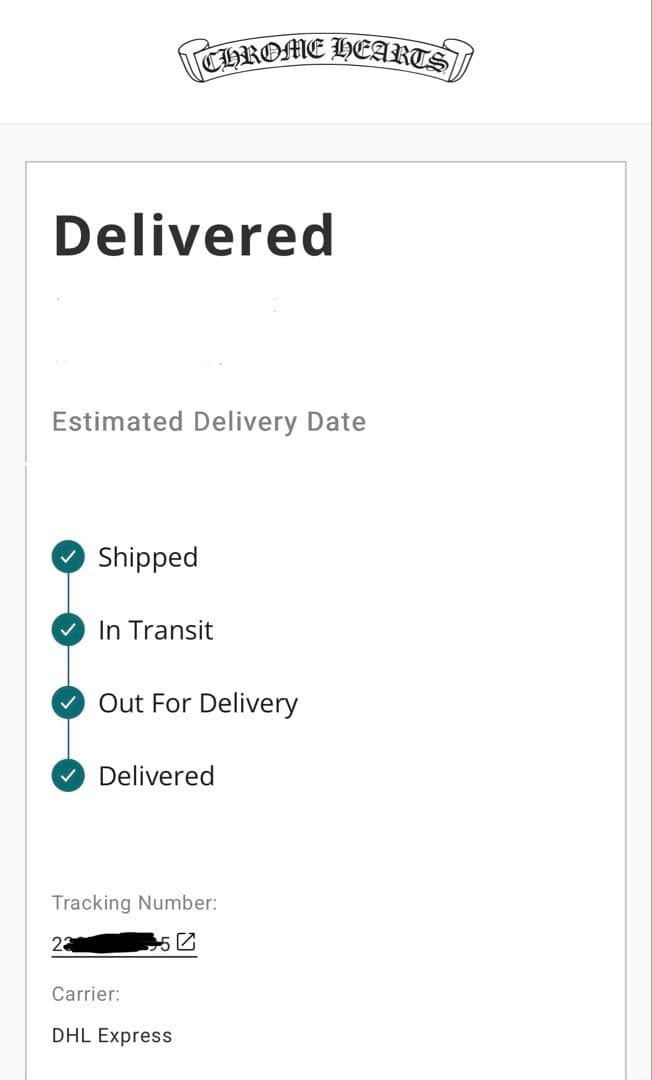The height and width of the screenshot is (1080, 652).
Task: Click the Carrier: field label
Action: [86, 994]
